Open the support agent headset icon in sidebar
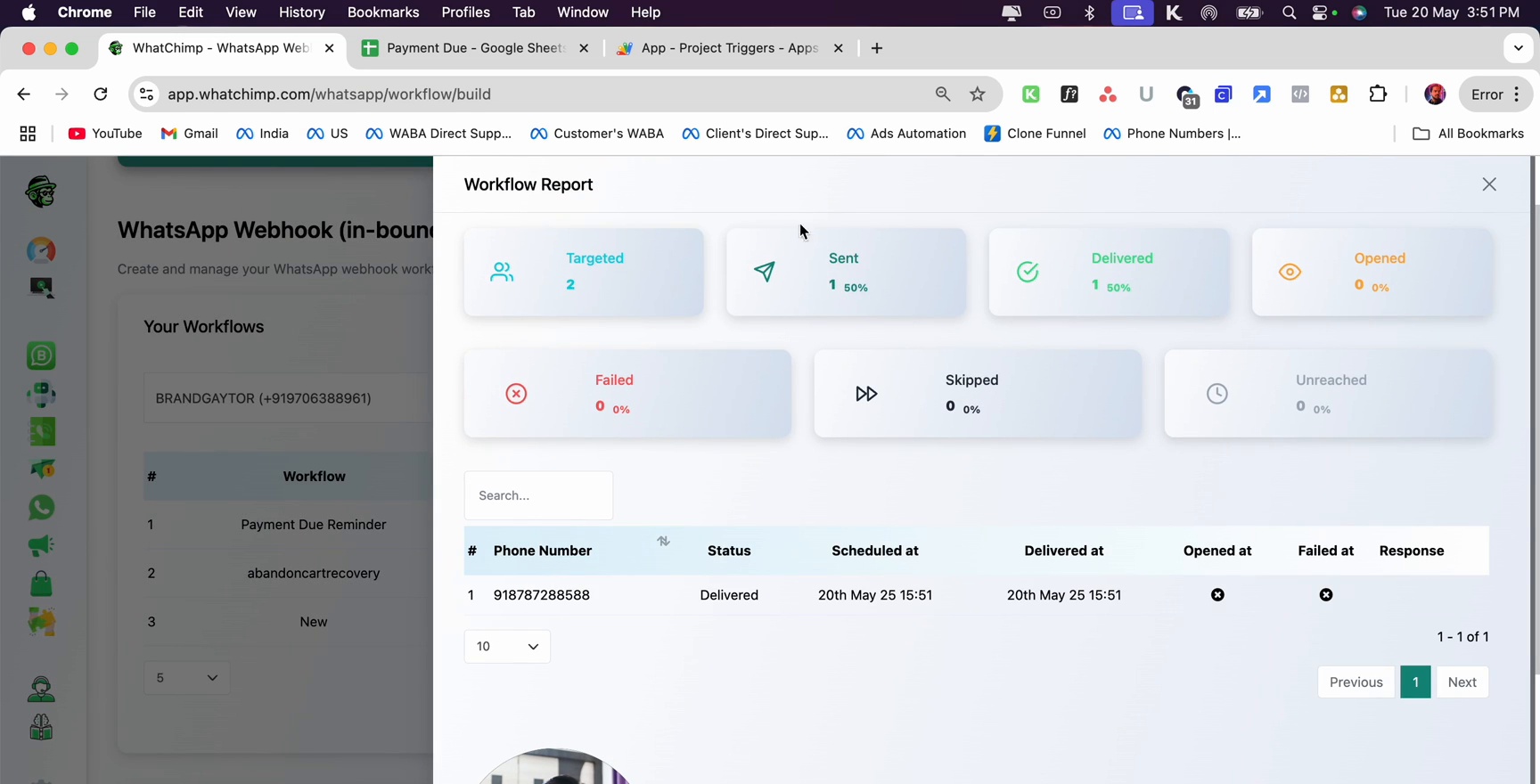 (x=41, y=689)
